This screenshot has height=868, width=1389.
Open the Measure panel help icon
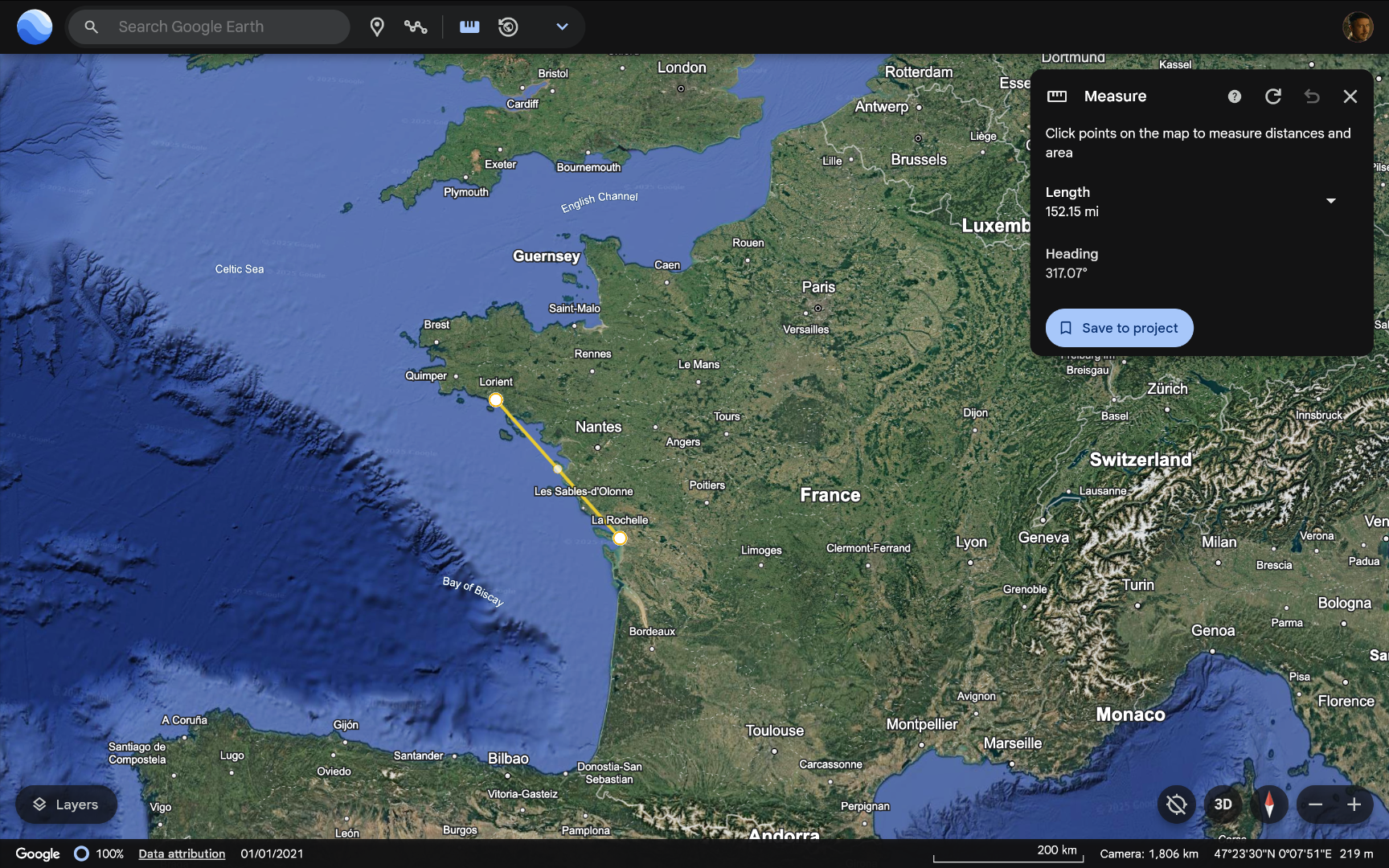(1235, 96)
